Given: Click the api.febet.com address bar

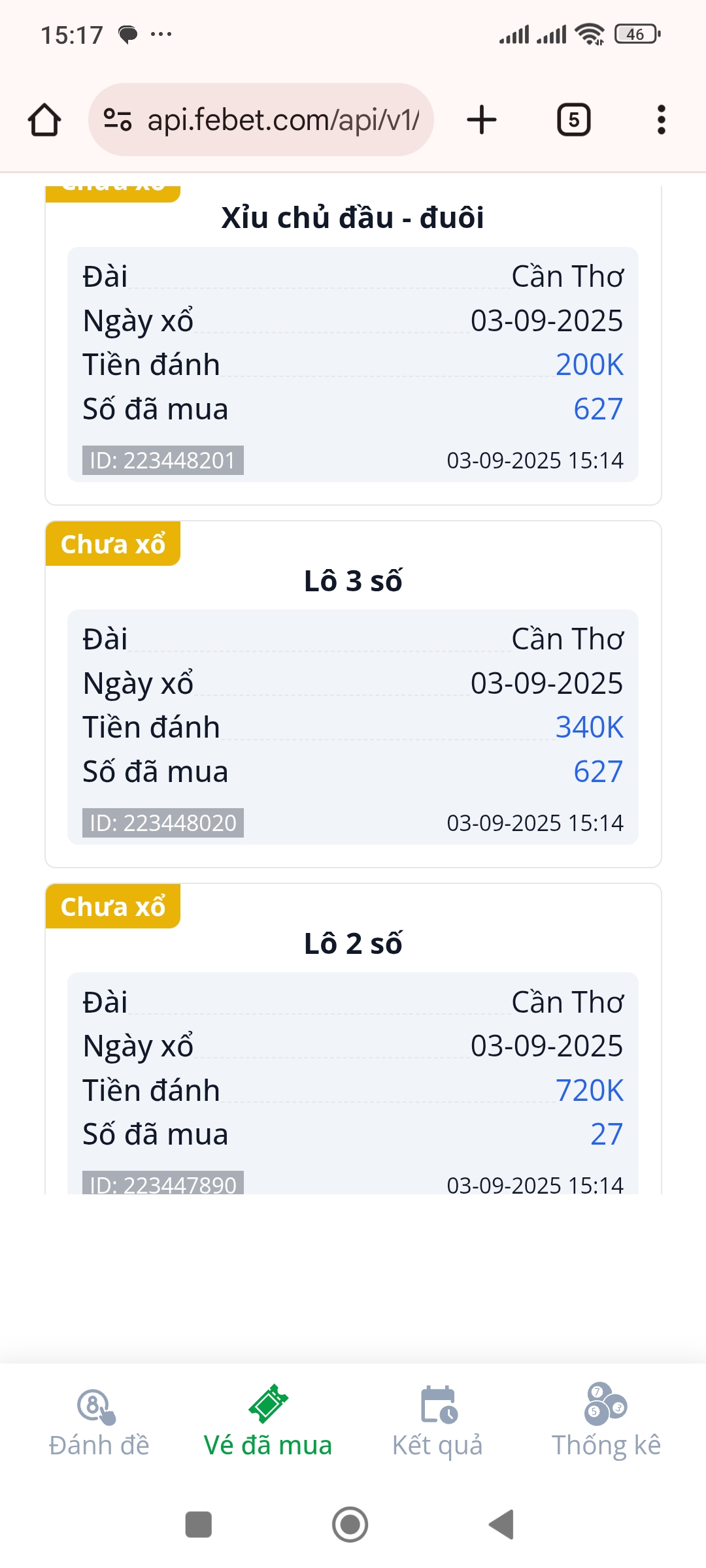Looking at the screenshot, I should [x=283, y=120].
